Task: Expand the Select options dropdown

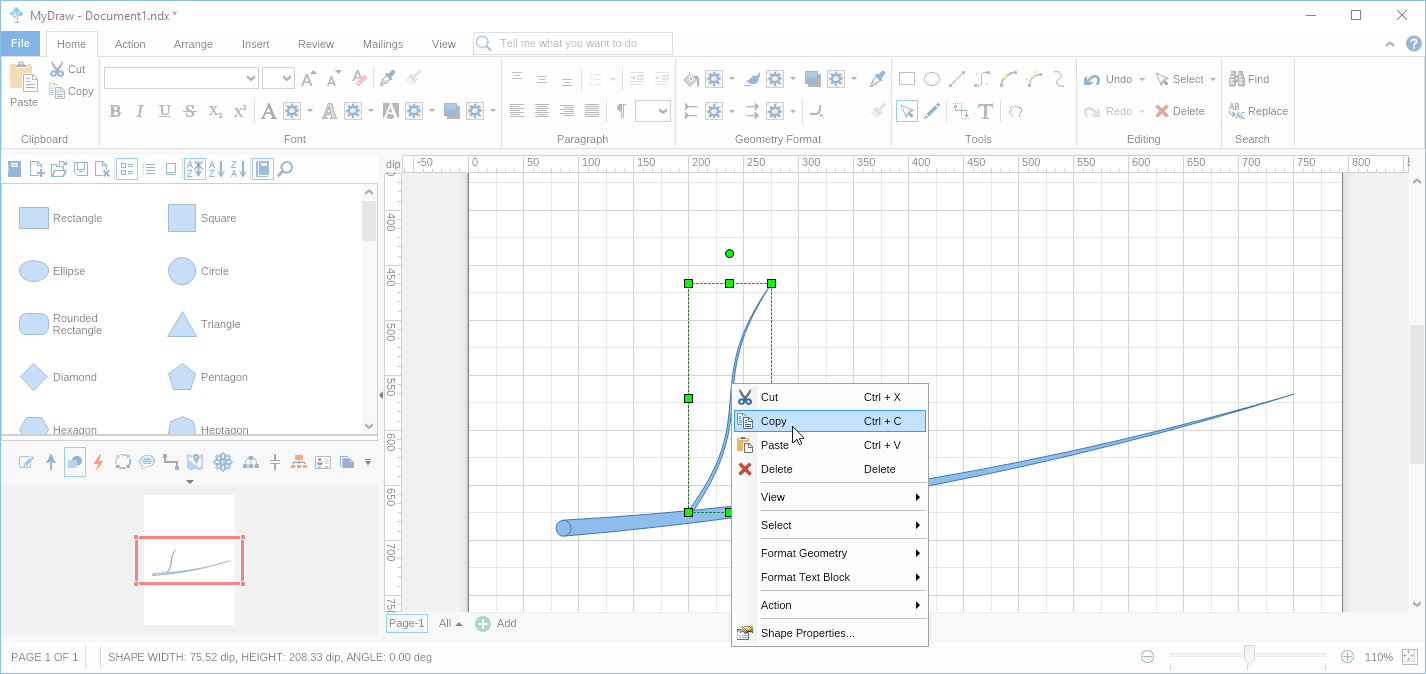Action: click(1213, 79)
